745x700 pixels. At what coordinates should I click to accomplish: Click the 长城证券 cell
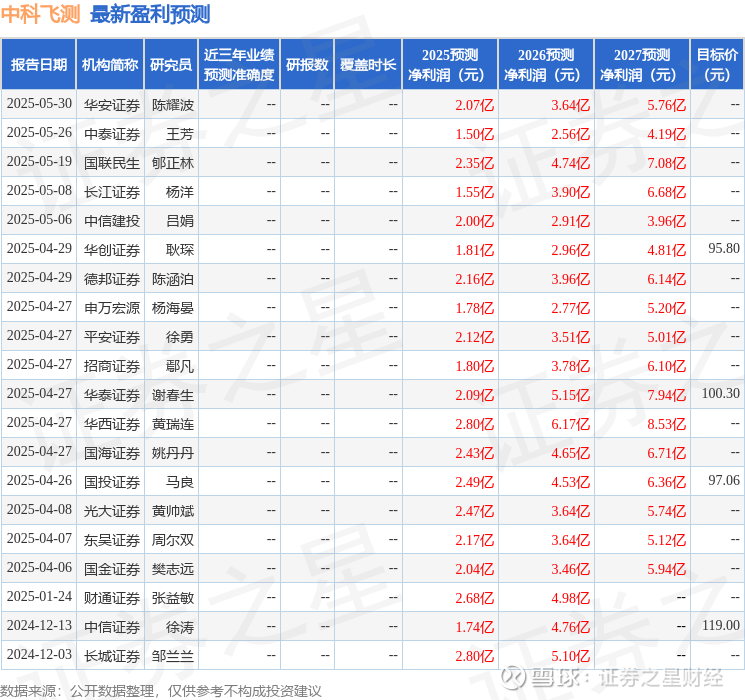tap(112, 656)
